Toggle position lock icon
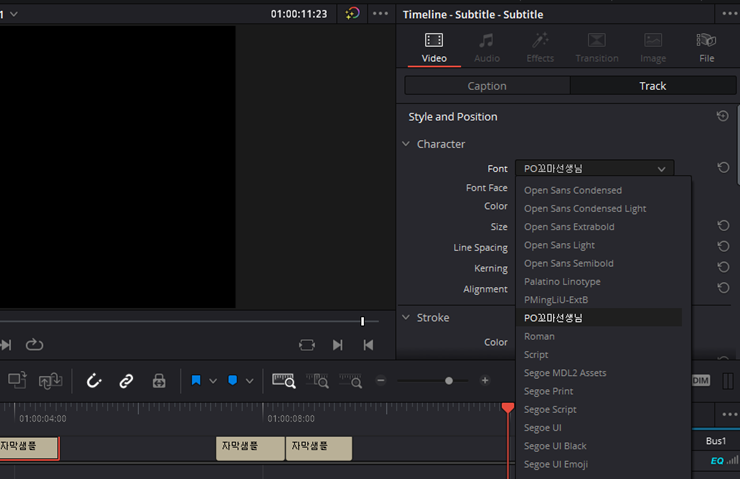The height and width of the screenshot is (479, 740). (x=159, y=380)
